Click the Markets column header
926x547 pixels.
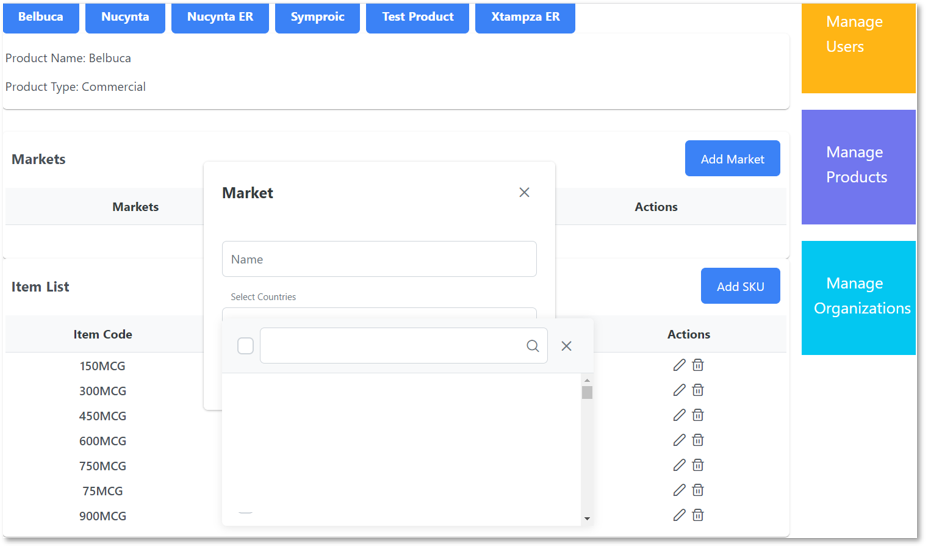click(x=136, y=207)
